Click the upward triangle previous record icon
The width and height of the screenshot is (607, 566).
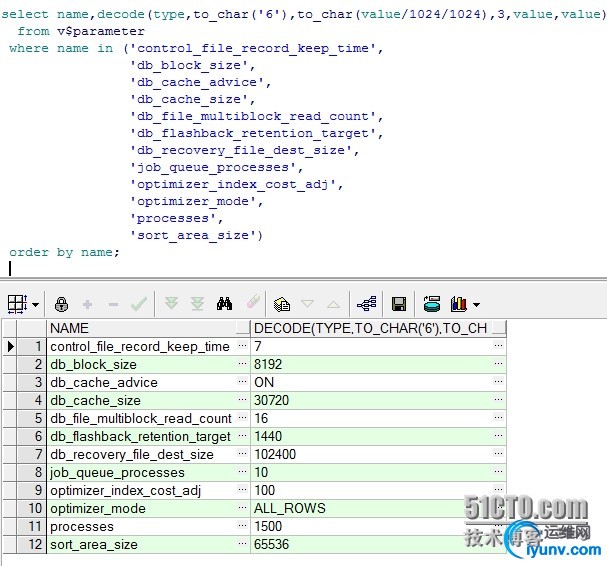click(333, 304)
